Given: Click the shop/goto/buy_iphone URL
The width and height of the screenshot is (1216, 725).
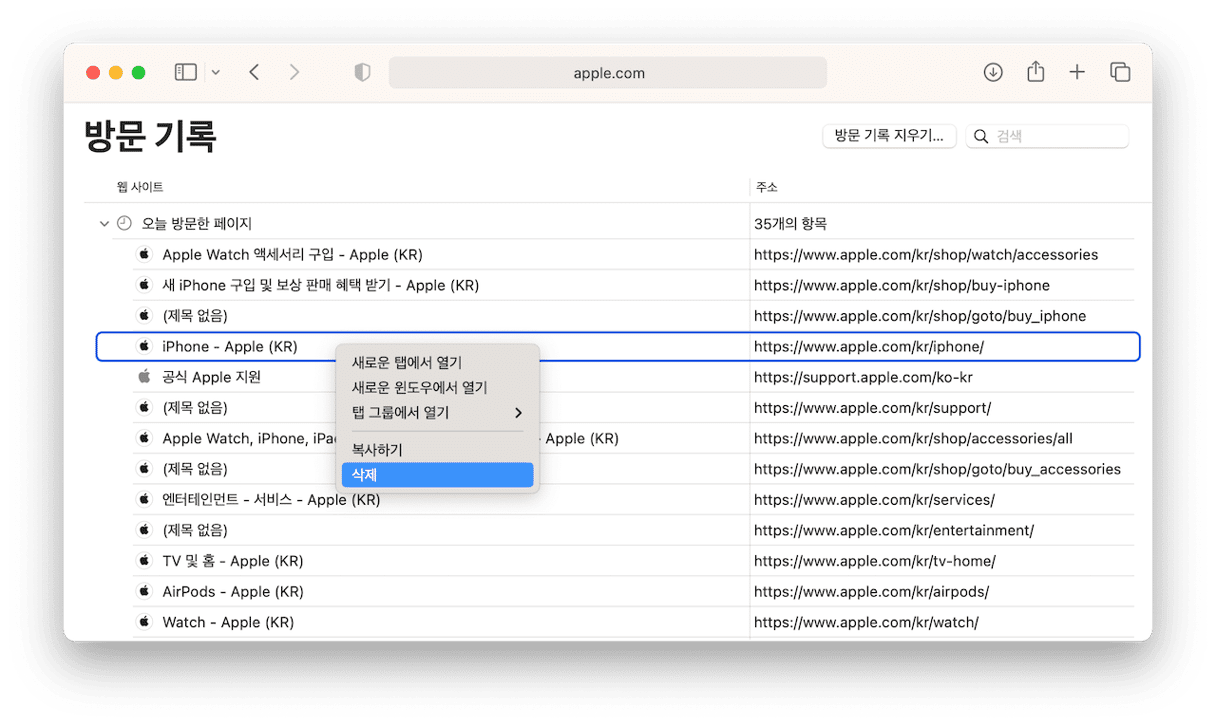Looking at the screenshot, I should (920, 316).
